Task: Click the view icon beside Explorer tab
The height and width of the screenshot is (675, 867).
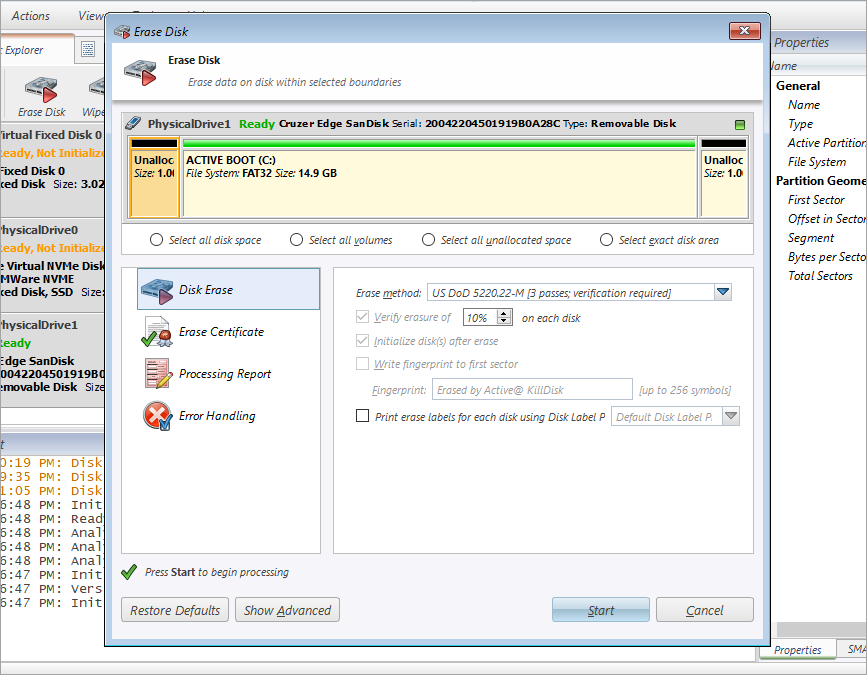Action: [x=88, y=49]
